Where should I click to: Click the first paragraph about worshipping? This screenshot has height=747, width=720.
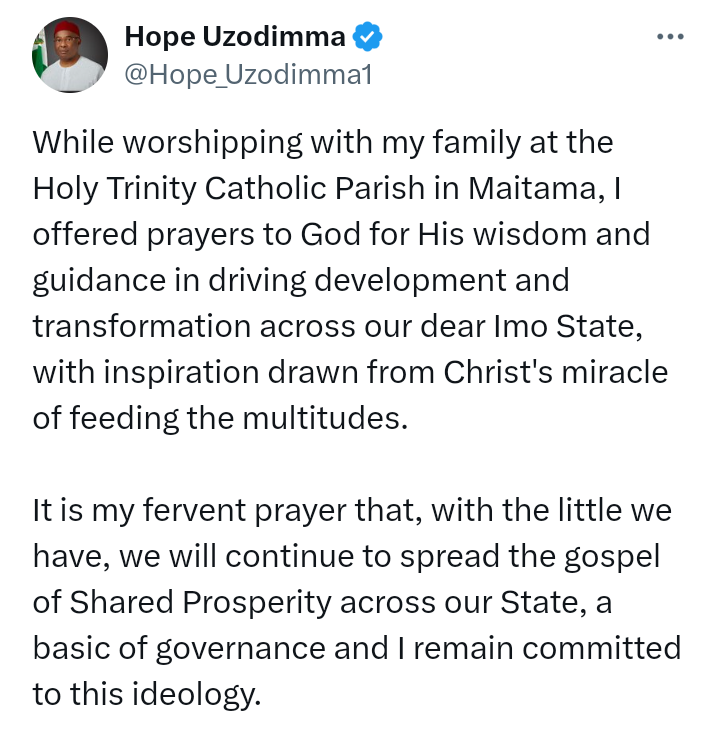[x=350, y=280]
